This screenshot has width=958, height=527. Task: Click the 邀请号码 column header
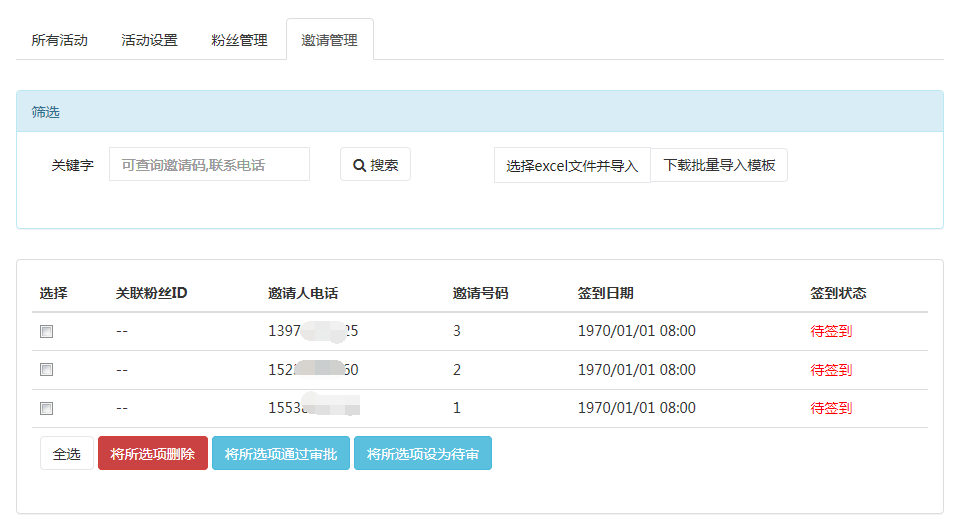[x=480, y=293]
